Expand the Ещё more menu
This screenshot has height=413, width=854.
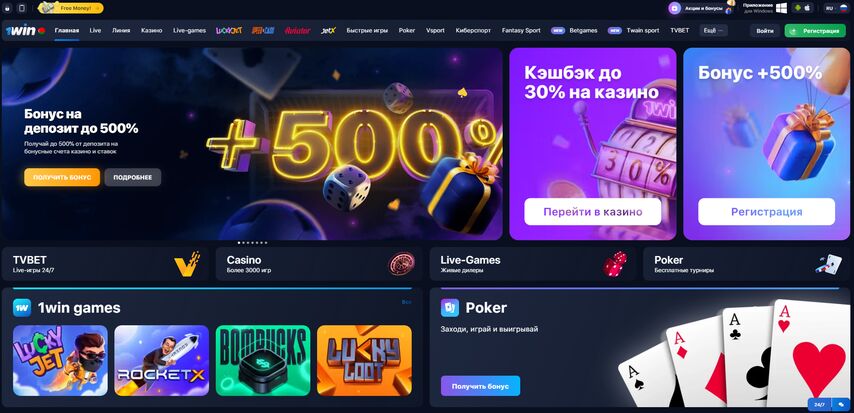click(713, 31)
